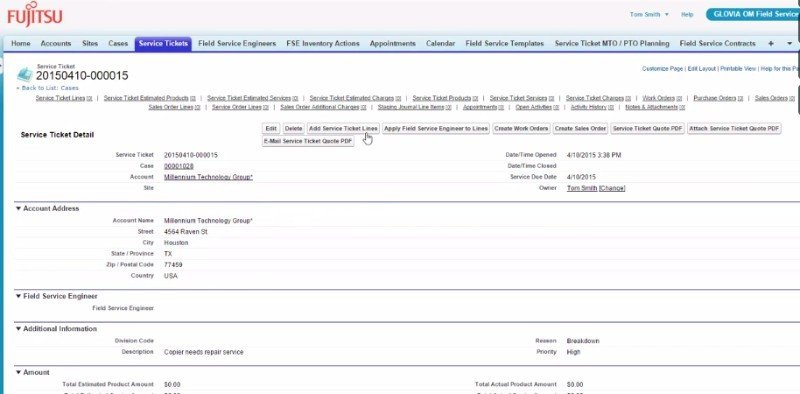Image resolution: width=800 pixels, height=394 pixels.
Task: Switch to the Field Service Engineers tab
Action: tap(237, 44)
